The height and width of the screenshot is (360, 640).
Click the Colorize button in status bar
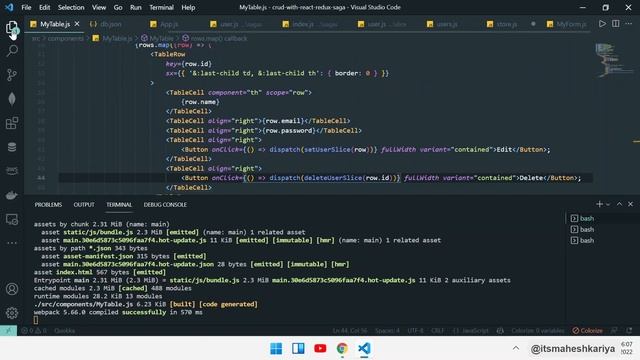point(588,331)
